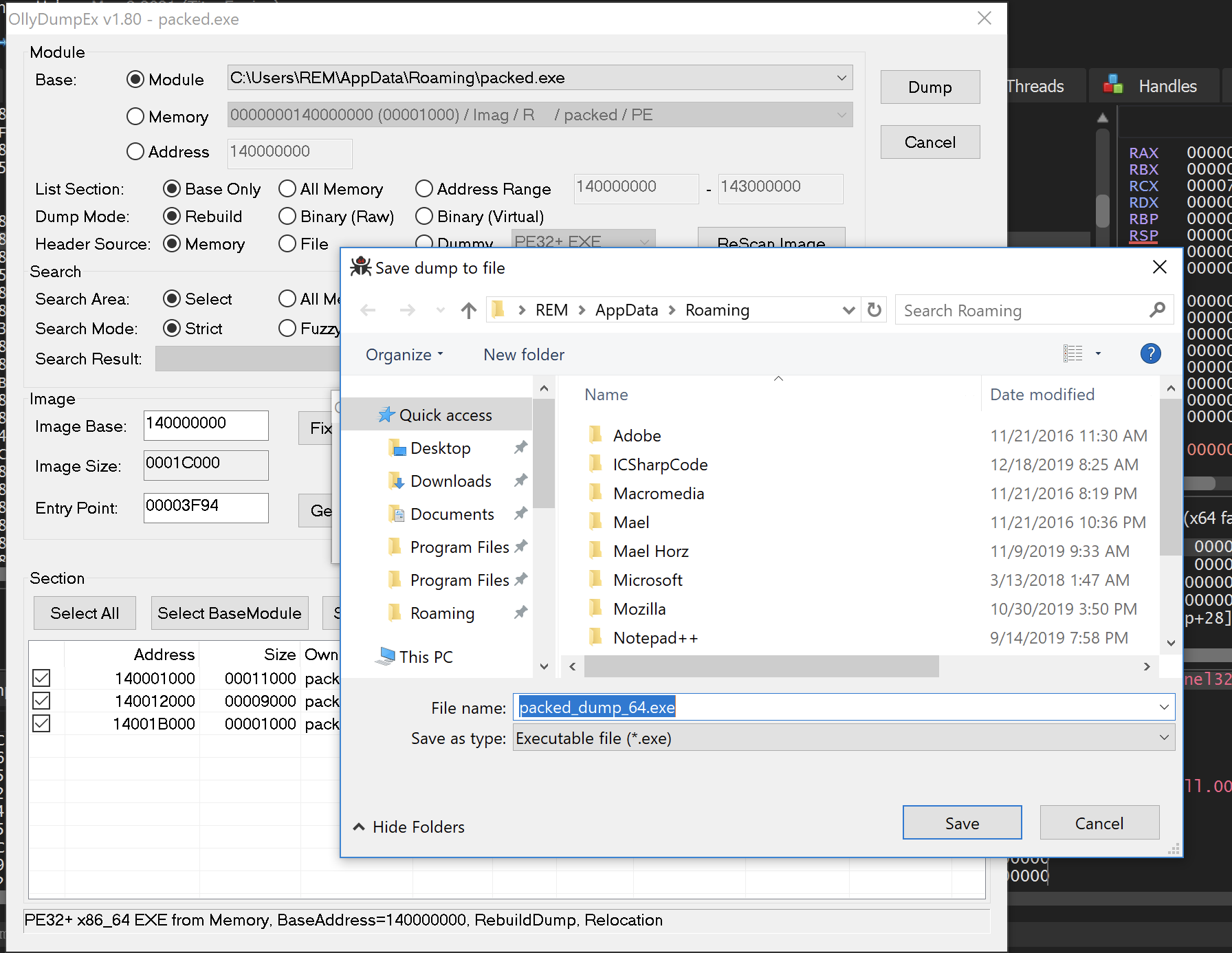The height and width of the screenshot is (953, 1232).
Task: Click the Dump button in OllyDumpEx
Action: (930, 87)
